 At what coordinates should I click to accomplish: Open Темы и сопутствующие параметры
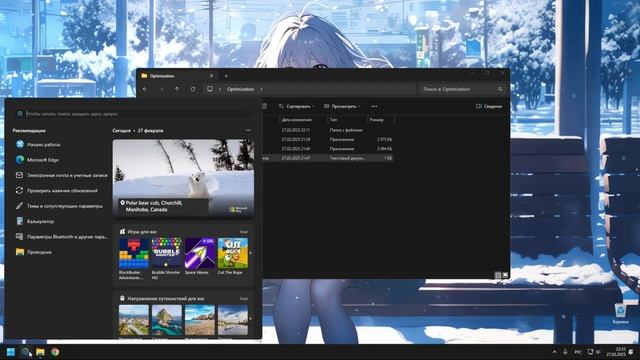pos(60,206)
